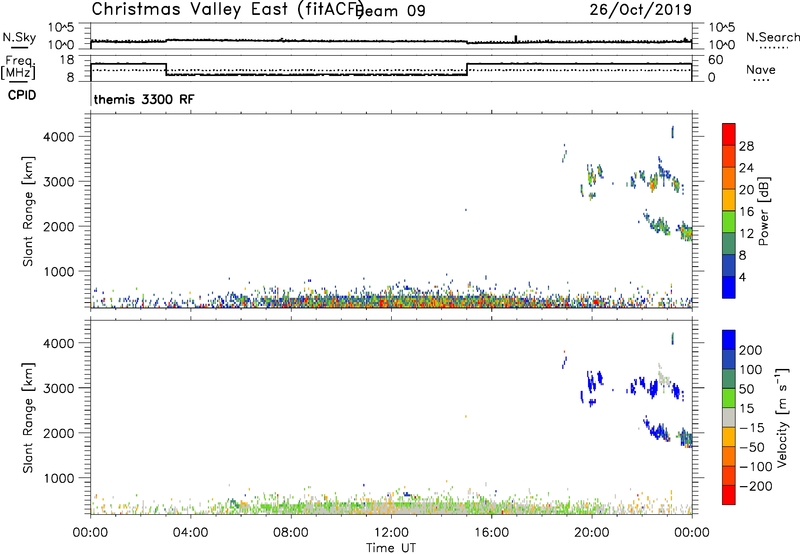
Task: Click the 60 tick on Nave axis
Action: (715, 60)
